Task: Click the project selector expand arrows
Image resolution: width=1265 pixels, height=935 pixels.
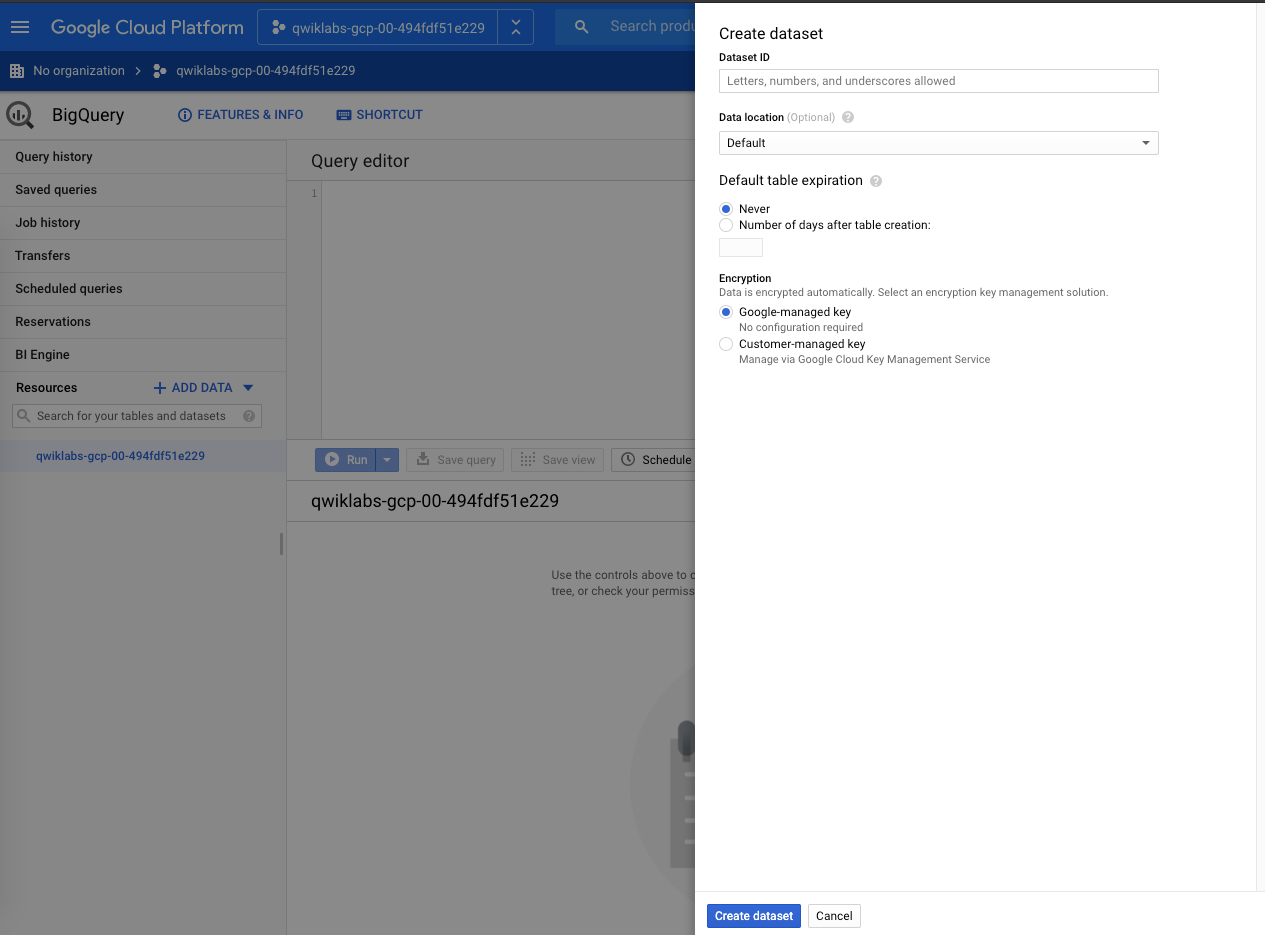Action: [x=515, y=27]
